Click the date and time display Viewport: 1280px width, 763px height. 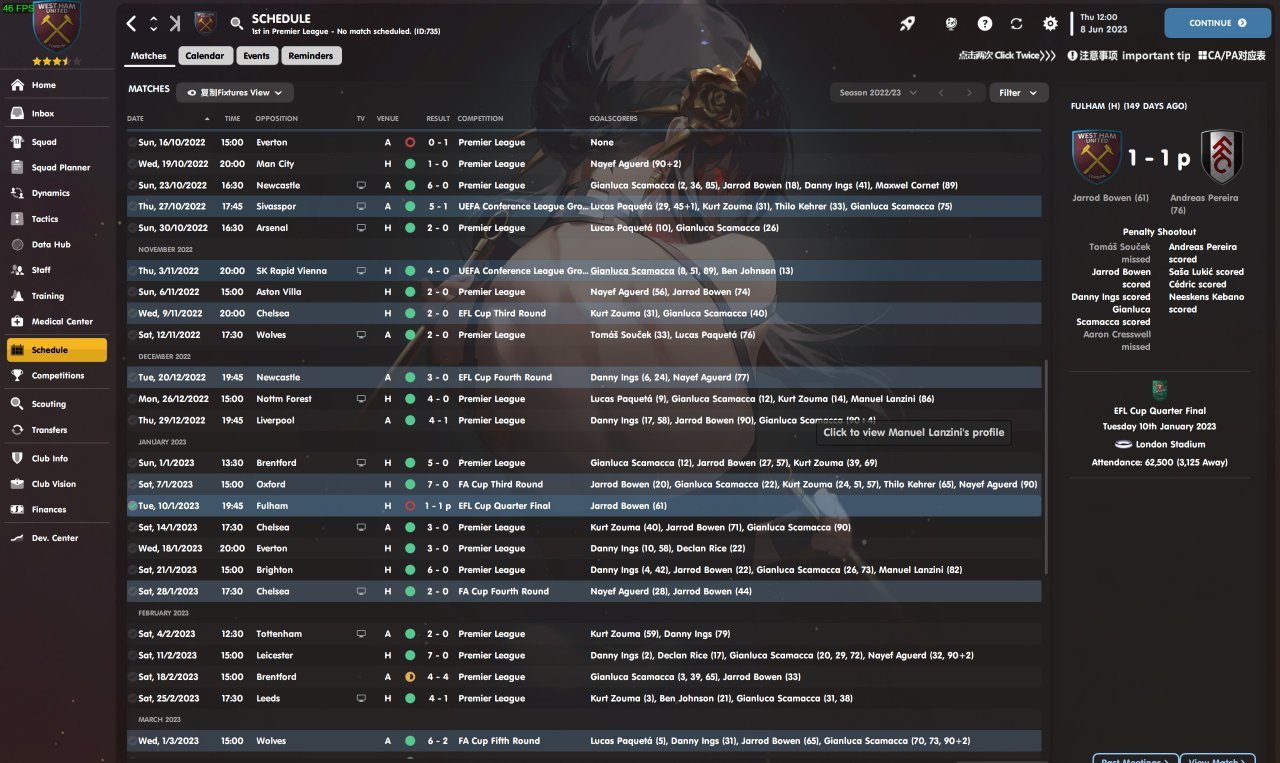(1103, 23)
